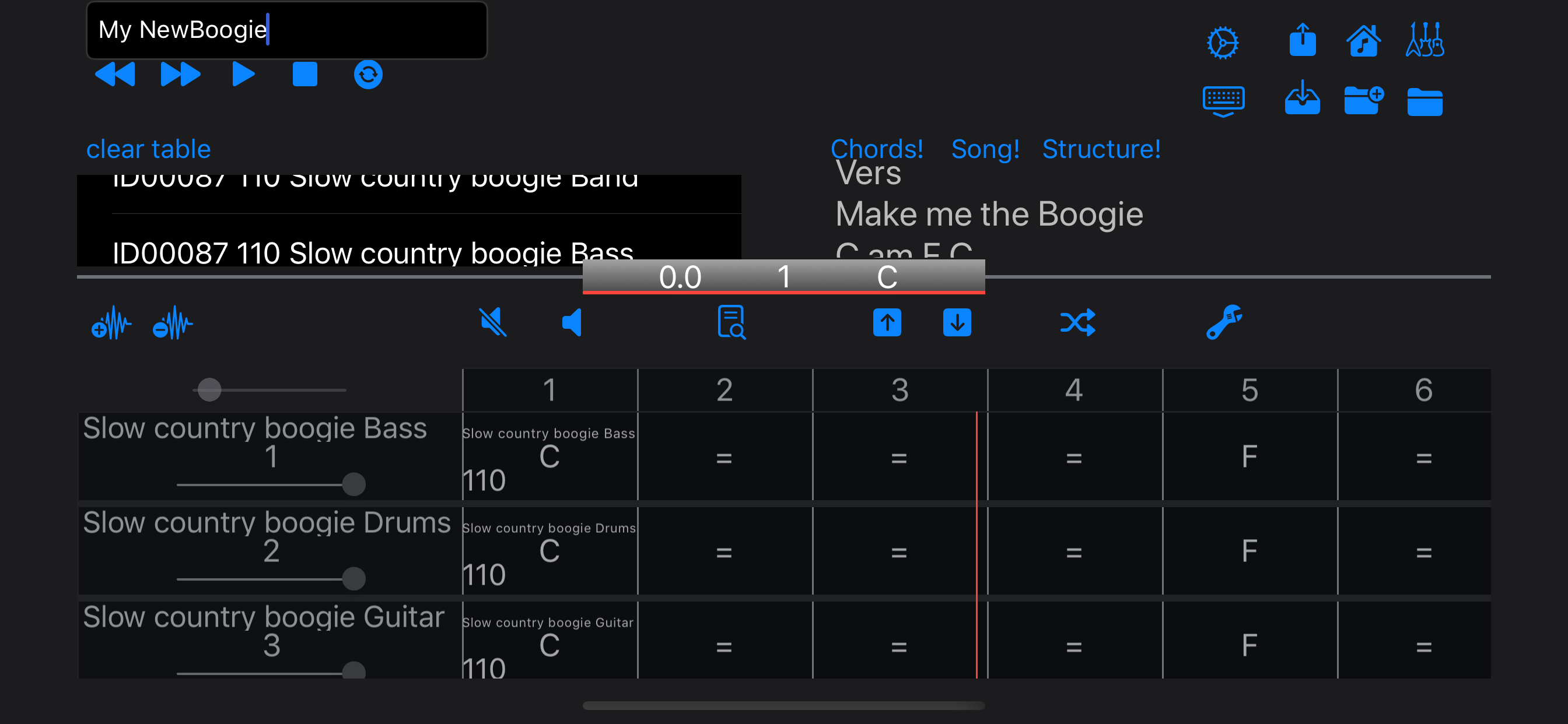The image size is (1568, 724).
Task: Tap the share upload icon
Action: click(1303, 40)
